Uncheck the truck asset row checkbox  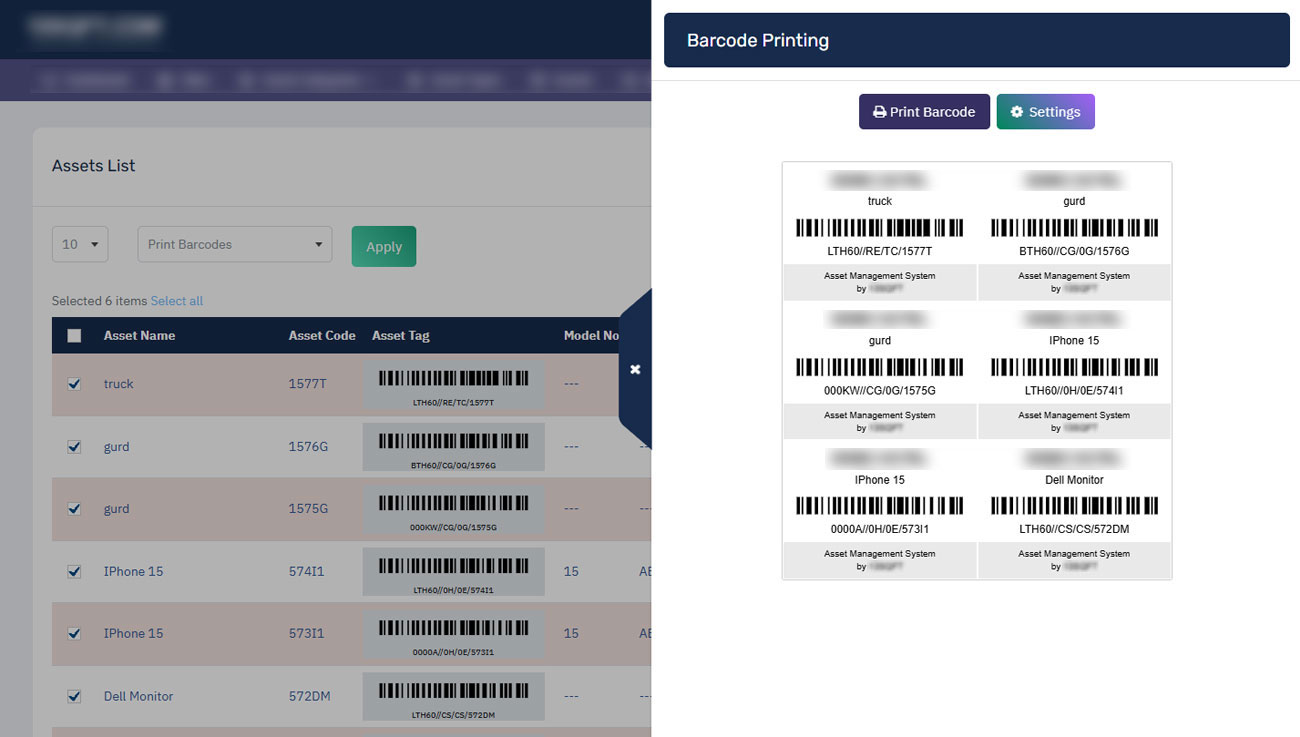tap(74, 384)
